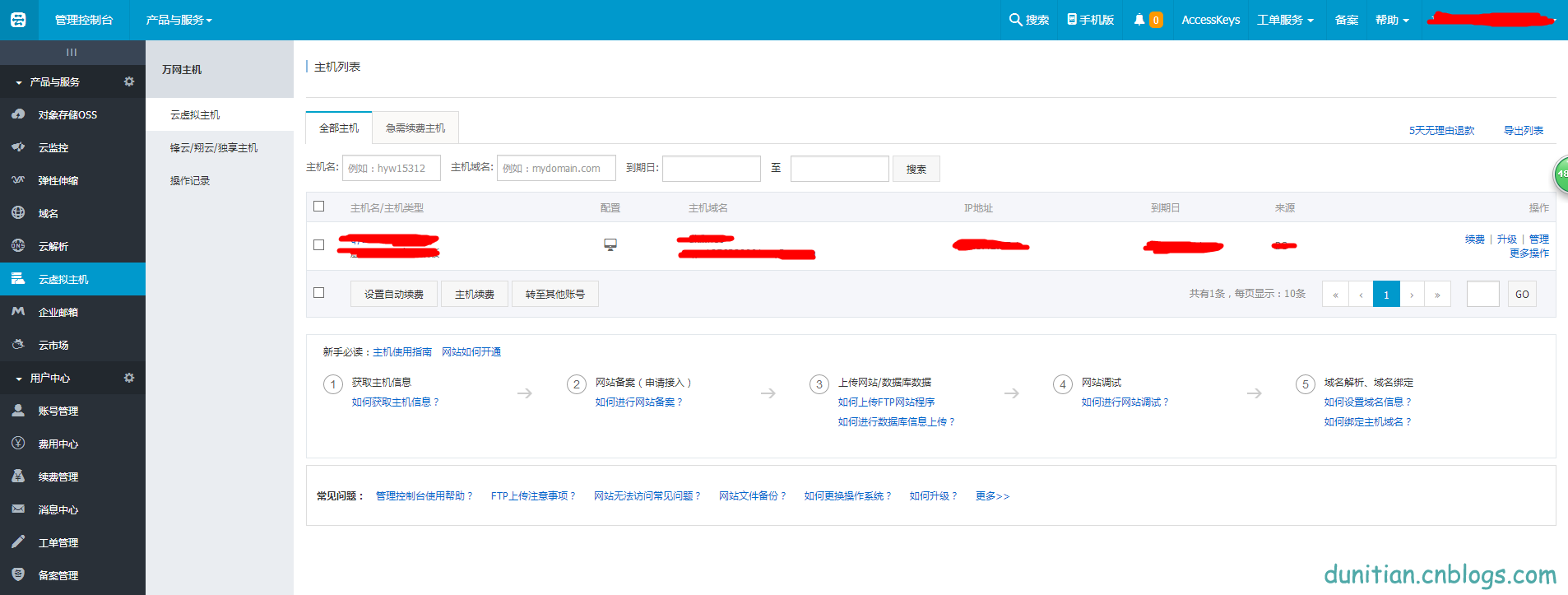1568x595 pixels.
Task: Click the 备案管理 shield icon
Action: pyautogui.click(x=18, y=574)
